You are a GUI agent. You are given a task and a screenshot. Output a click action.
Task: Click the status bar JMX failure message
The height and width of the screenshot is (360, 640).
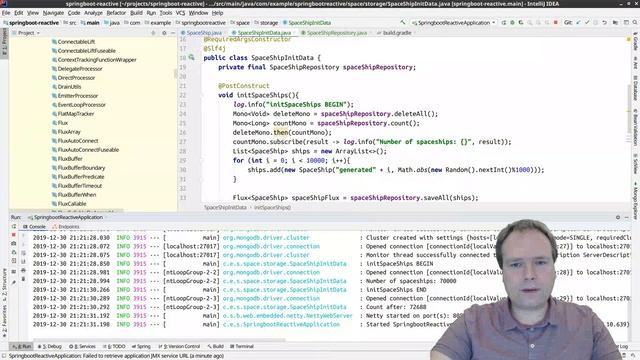click(116, 356)
